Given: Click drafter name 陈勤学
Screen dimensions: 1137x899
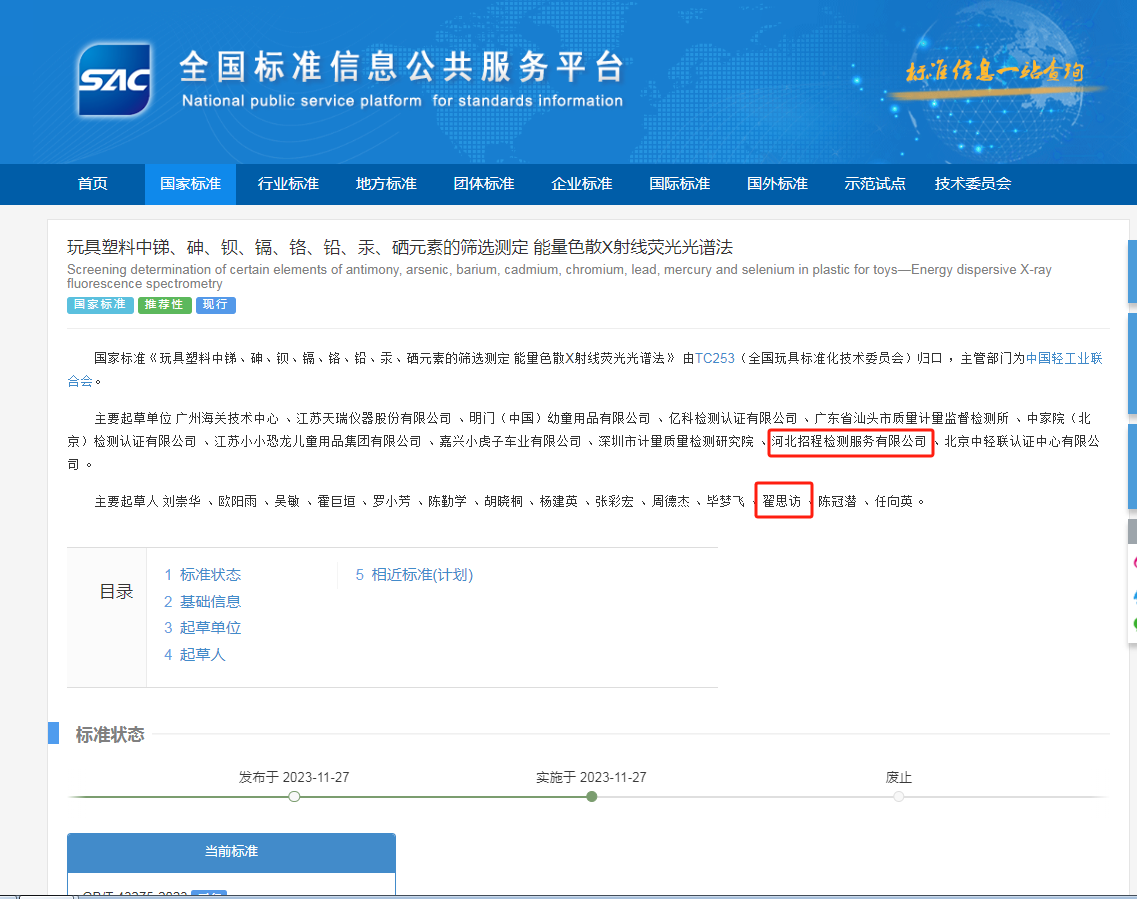Looking at the screenshot, I should pos(447,502).
